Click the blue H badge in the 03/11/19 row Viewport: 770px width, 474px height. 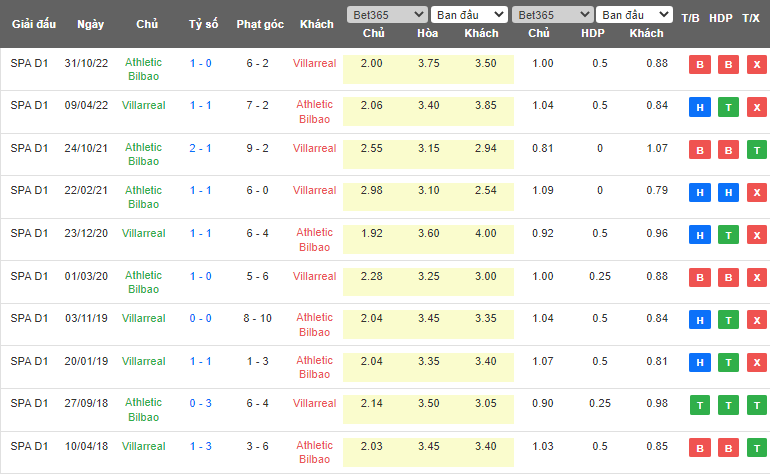click(x=700, y=320)
